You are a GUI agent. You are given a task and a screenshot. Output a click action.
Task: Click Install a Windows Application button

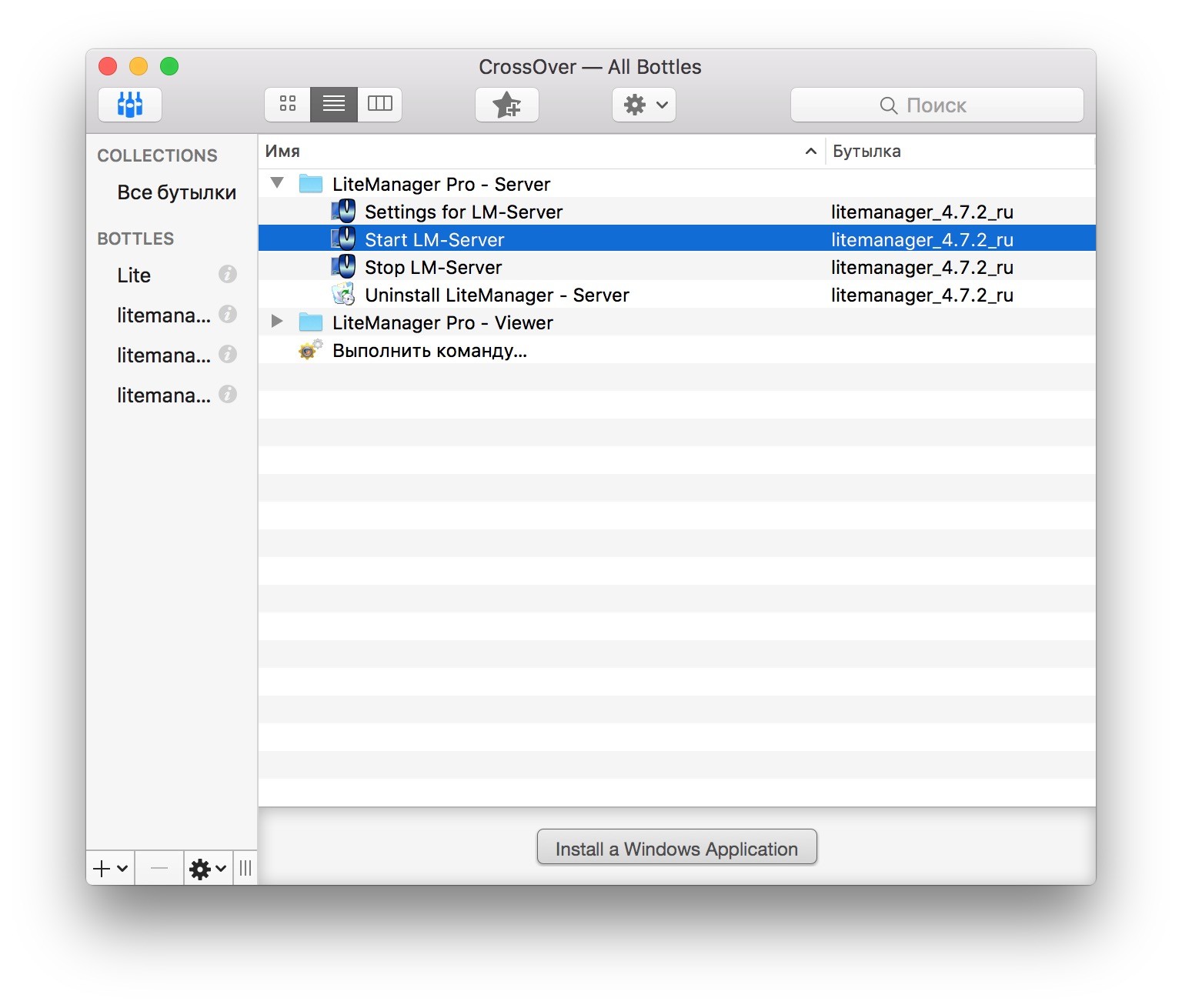pos(677,847)
